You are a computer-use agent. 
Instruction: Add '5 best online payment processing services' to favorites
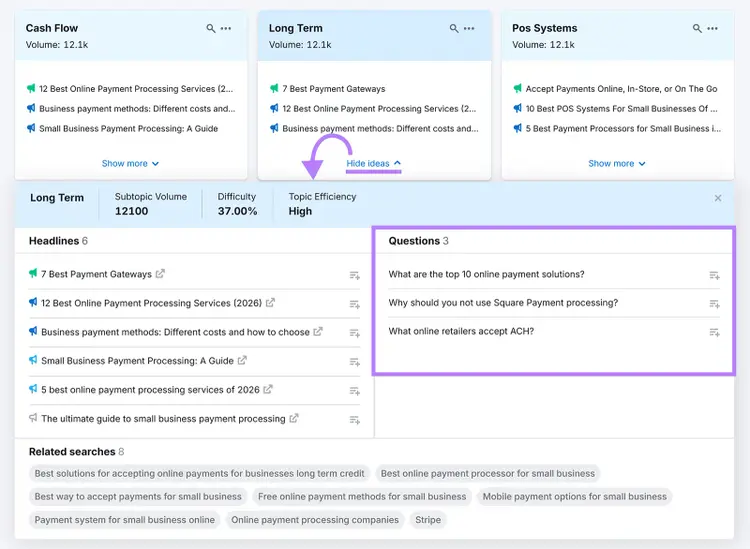tap(354, 391)
